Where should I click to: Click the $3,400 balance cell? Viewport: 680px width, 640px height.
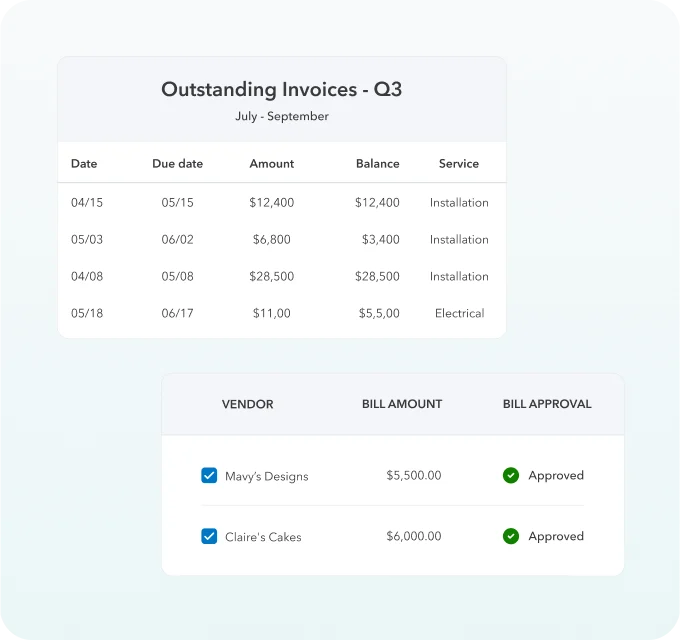point(380,239)
